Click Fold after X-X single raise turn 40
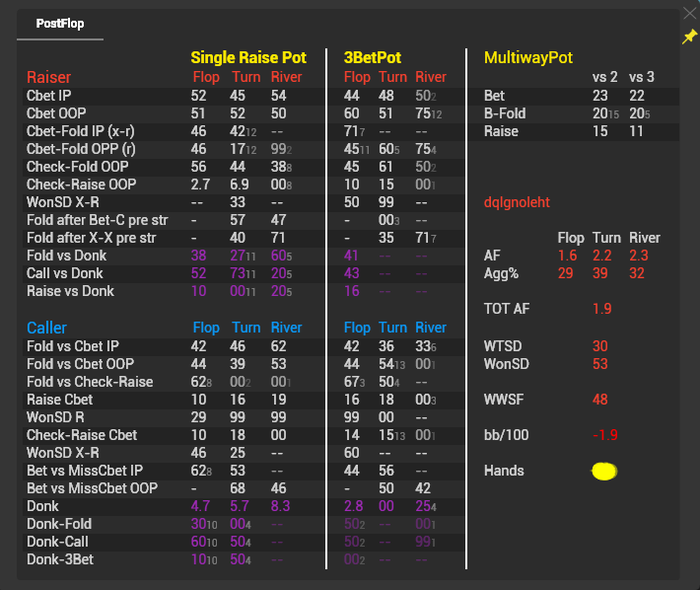Screen dimensions: 700x590 point(238,238)
